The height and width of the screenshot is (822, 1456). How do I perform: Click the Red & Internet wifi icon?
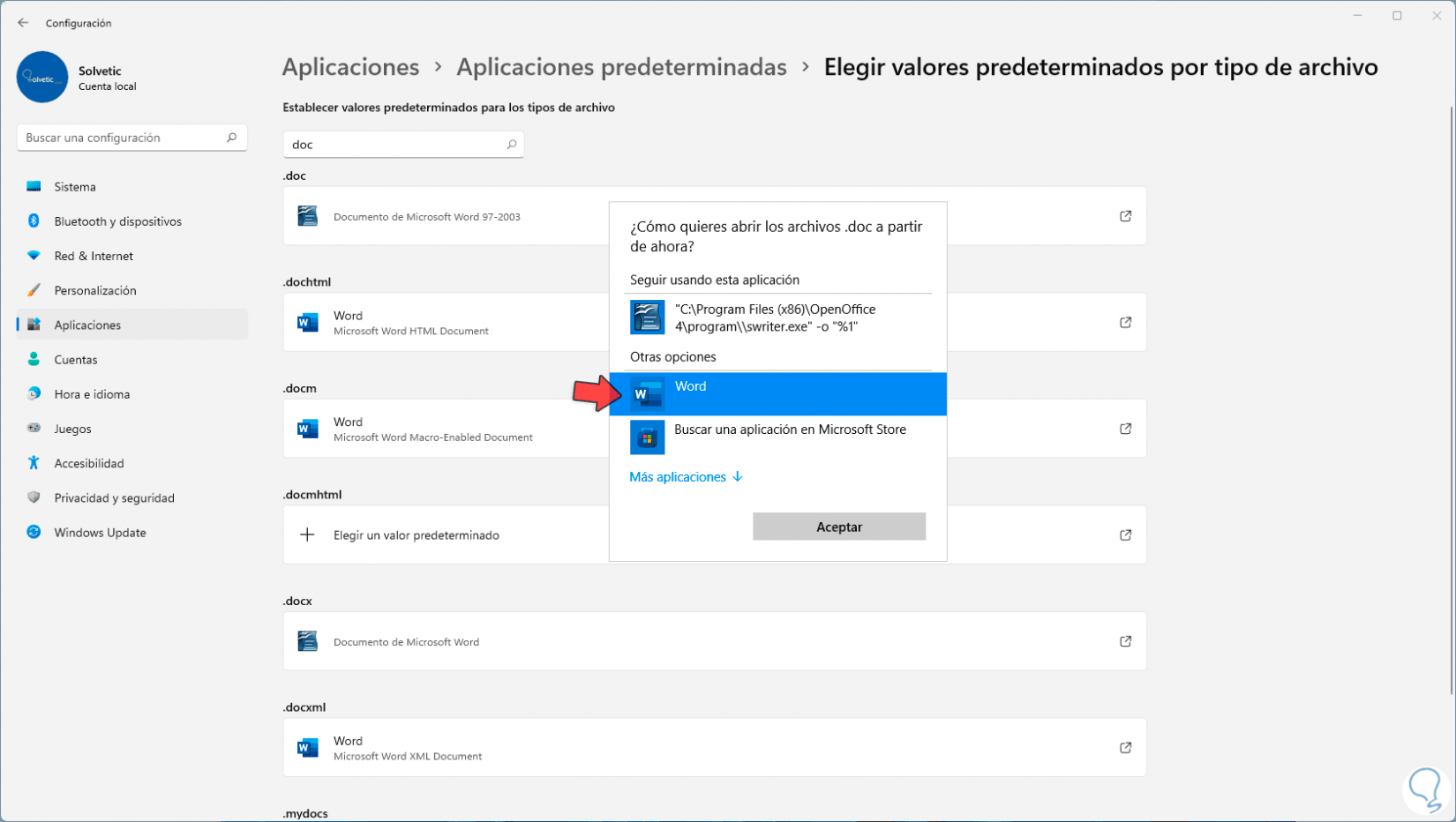click(34, 256)
